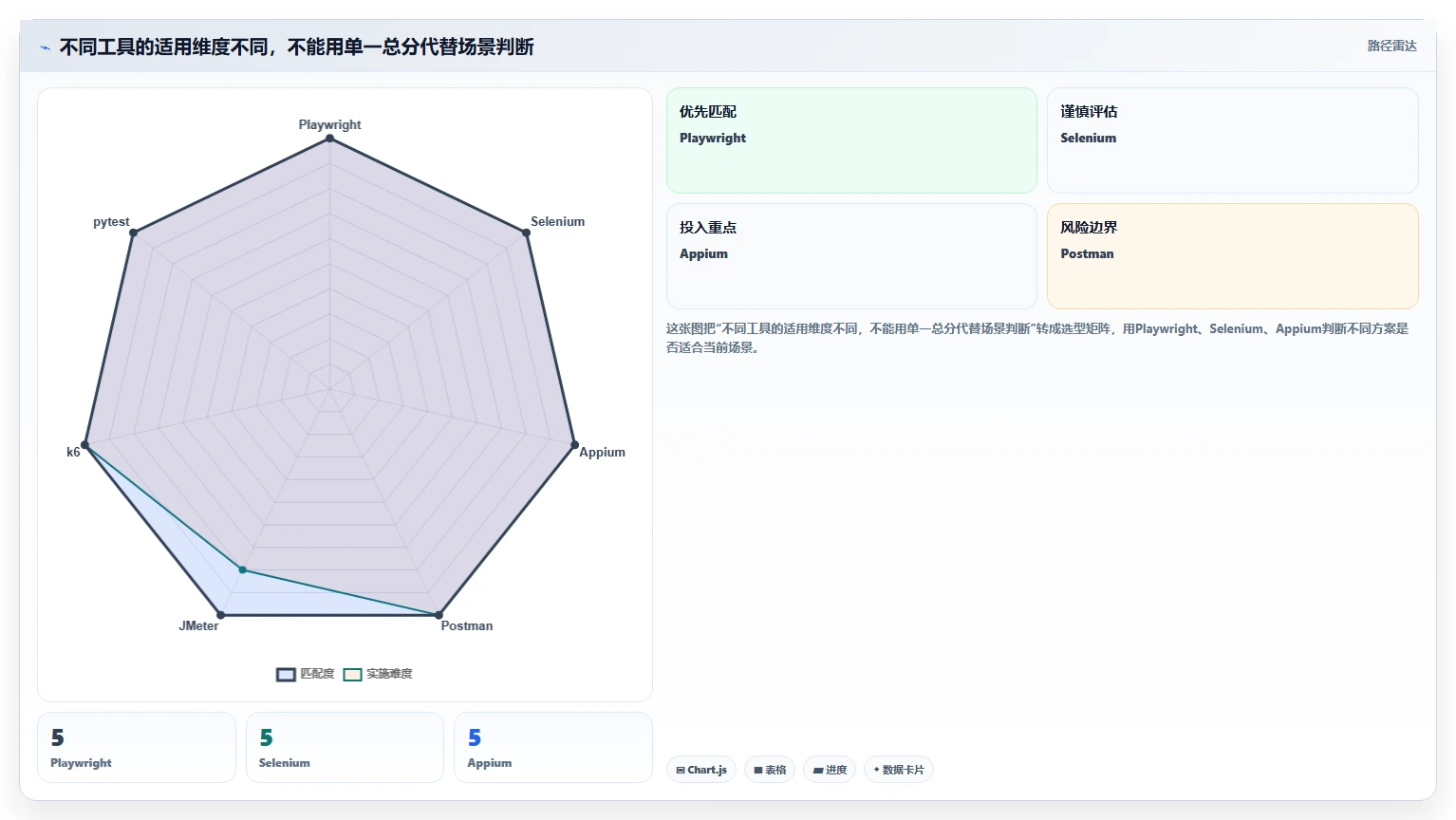The width and height of the screenshot is (1456, 820).
Task: Click the Selenium data point on radar
Action: pyautogui.click(x=527, y=233)
